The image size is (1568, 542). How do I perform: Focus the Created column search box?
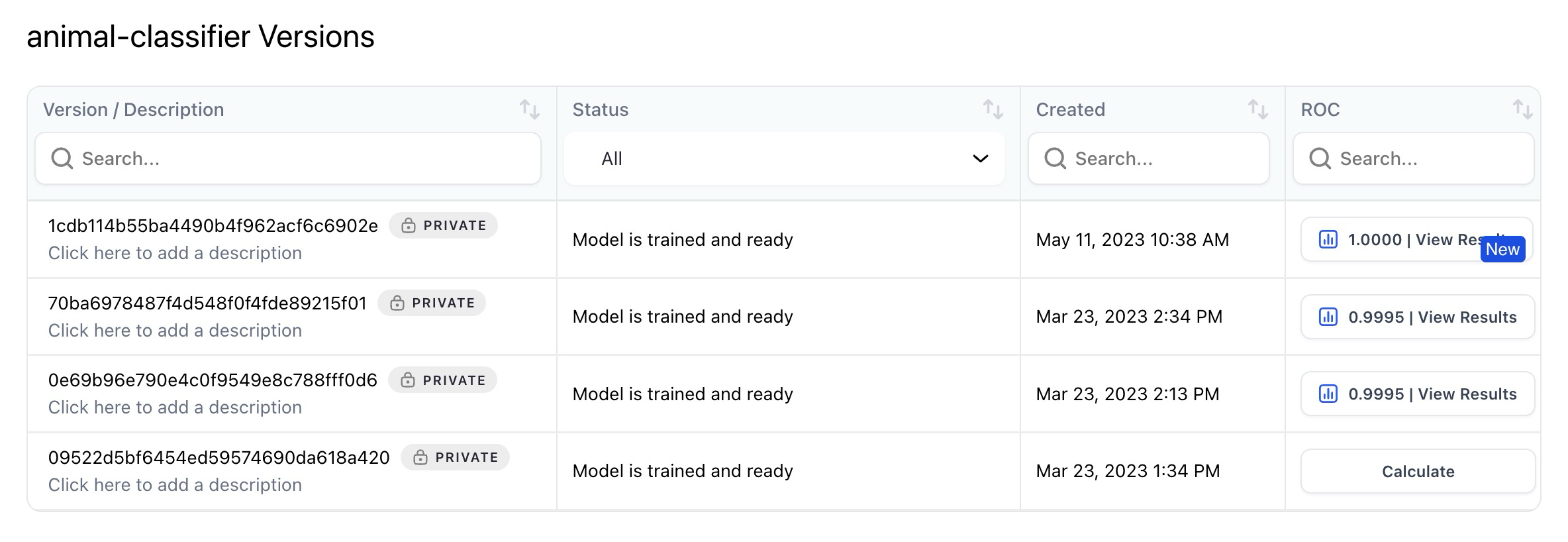pos(1149,159)
